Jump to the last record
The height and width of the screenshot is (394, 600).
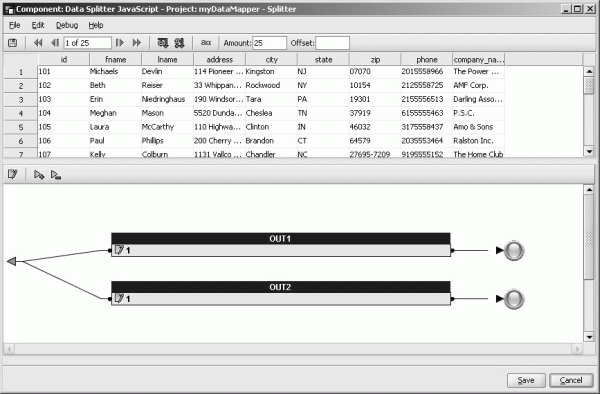point(137,43)
